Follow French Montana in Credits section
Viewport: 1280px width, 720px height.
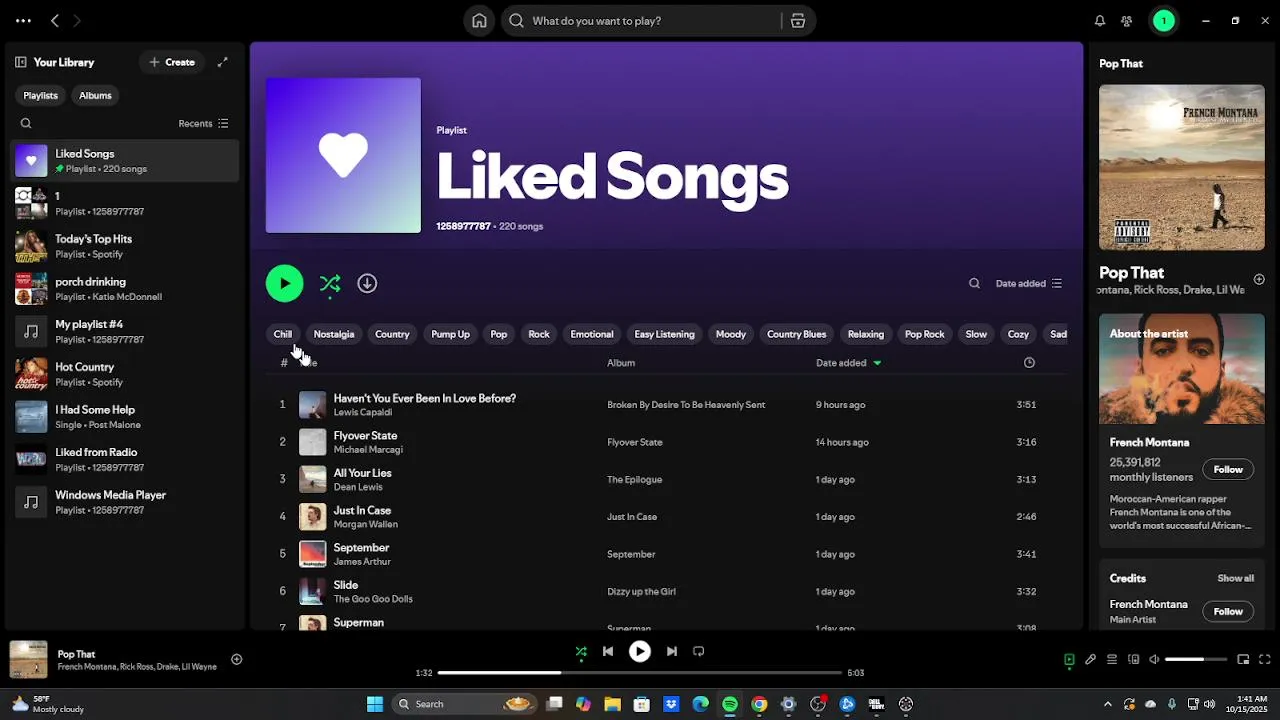pos(1228,612)
